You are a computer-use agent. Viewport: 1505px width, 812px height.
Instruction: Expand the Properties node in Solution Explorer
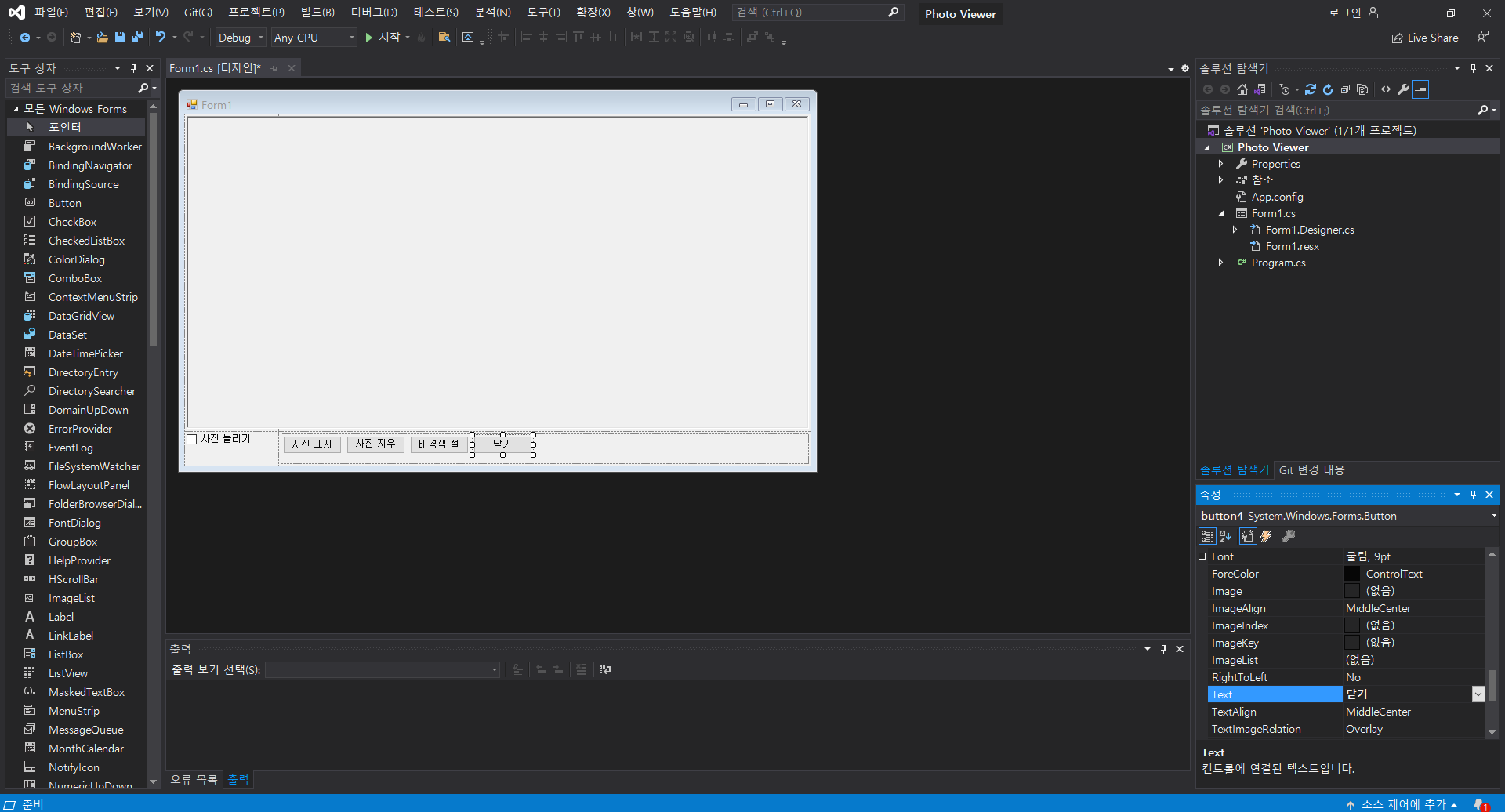tap(1220, 164)
